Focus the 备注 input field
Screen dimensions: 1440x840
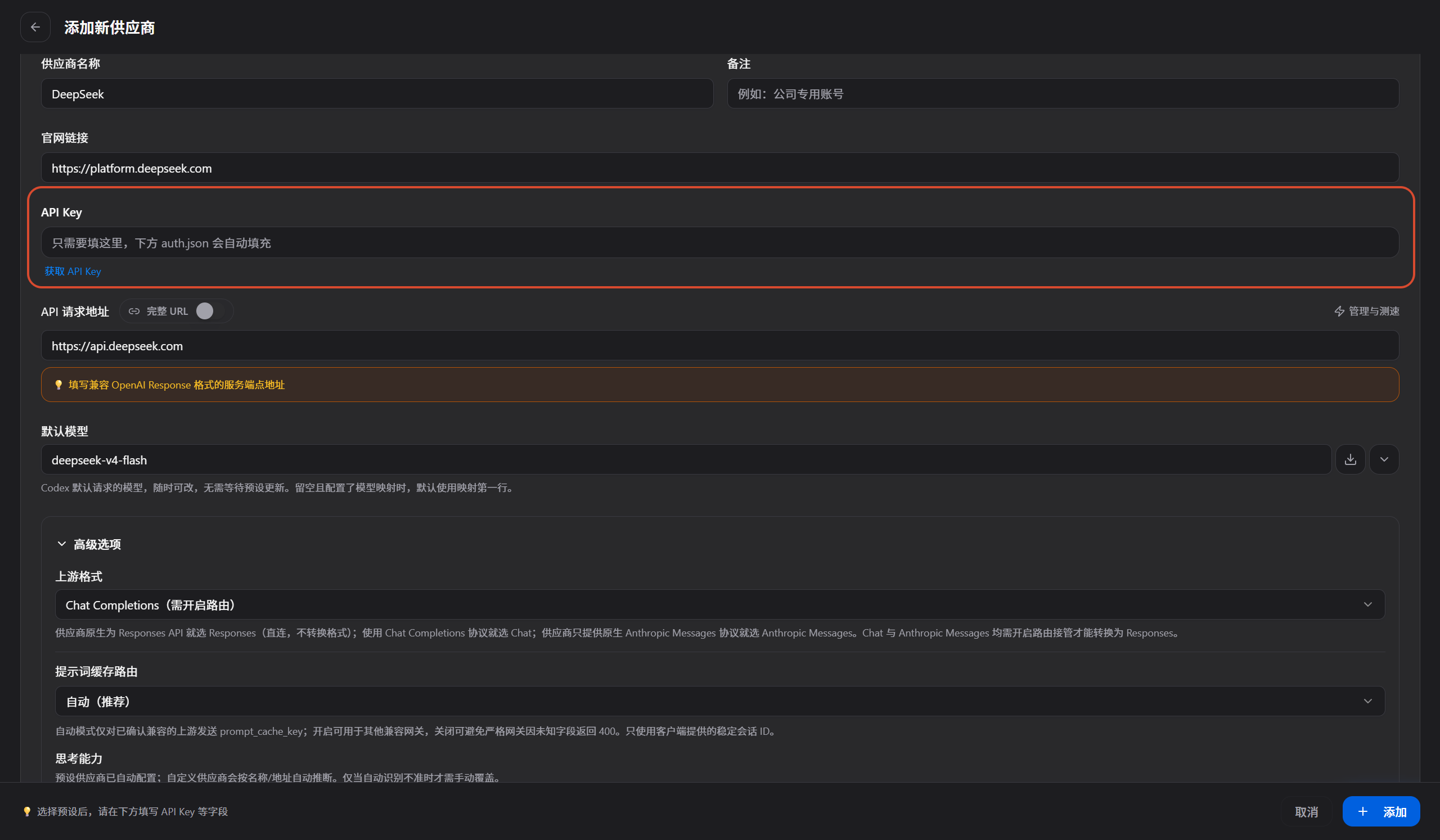tap(1063, 94)
